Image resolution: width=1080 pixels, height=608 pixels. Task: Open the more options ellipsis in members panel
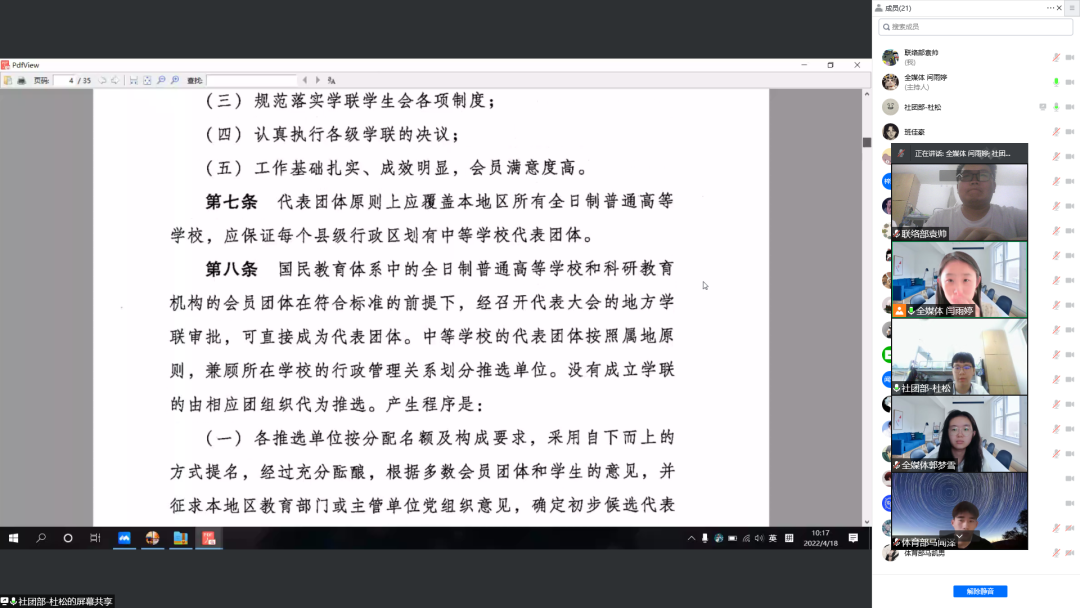click(1050, 8)
